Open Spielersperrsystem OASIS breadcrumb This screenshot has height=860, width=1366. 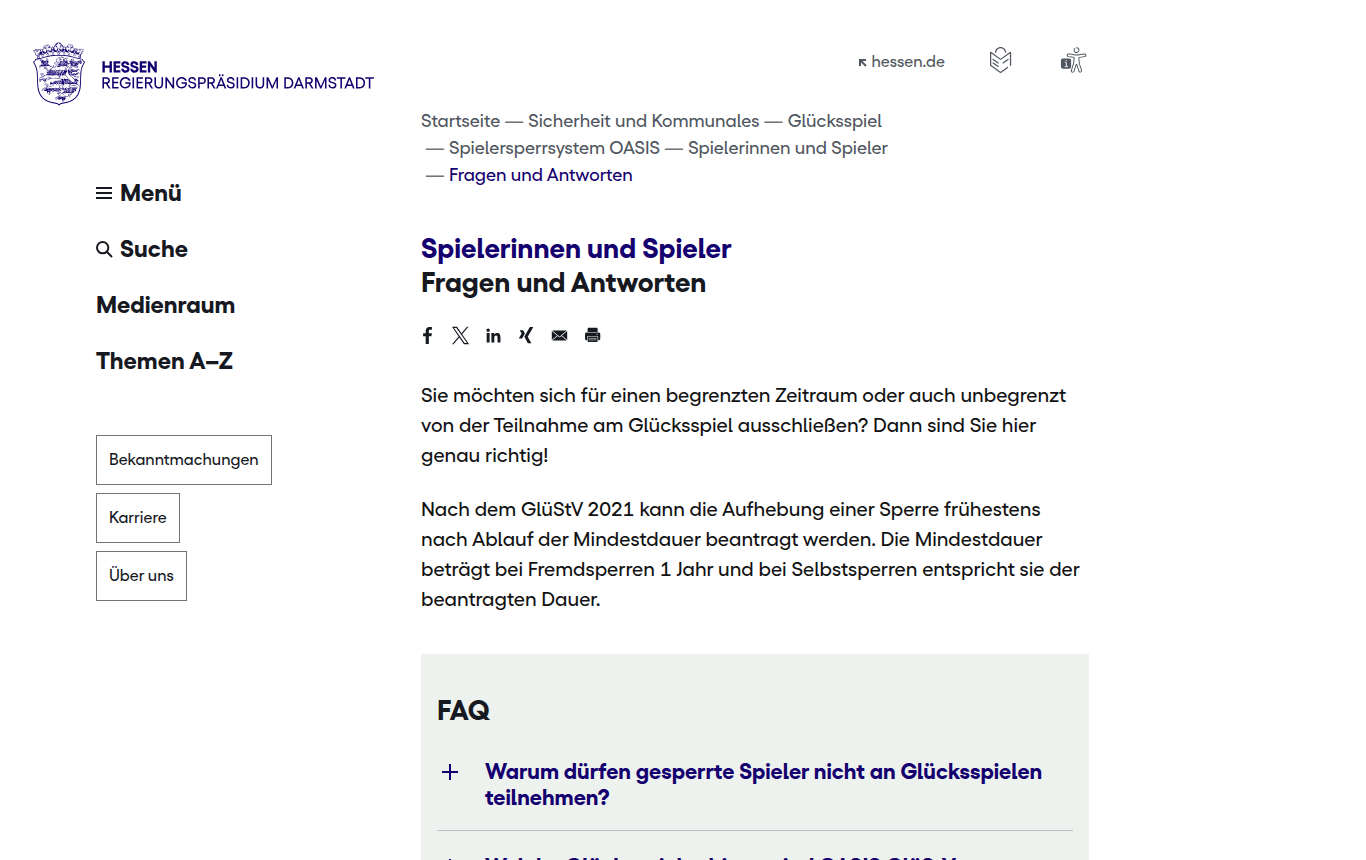pos(554,148)
